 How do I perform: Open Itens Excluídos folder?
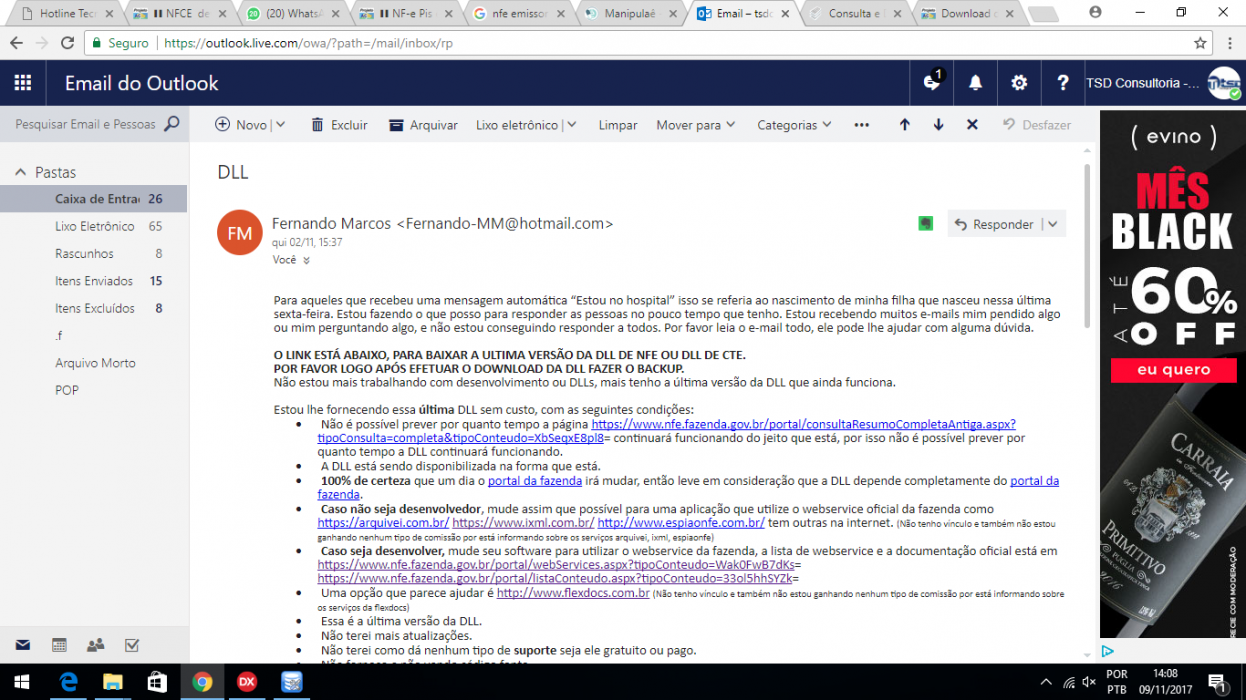[x=93, y=308]
